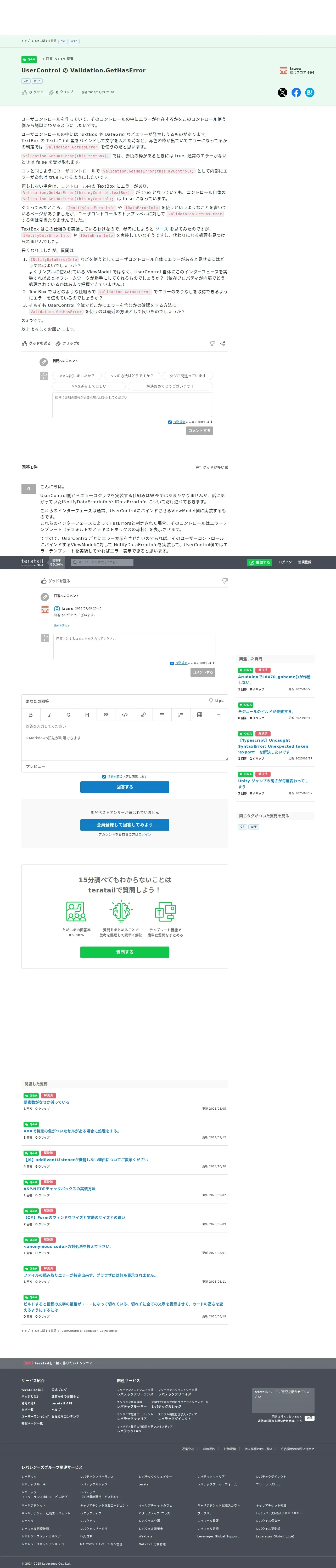Click コメントする button under question
Viewport: 336px width, 1568px height.
pyautogui.click(x=199, y=430)
